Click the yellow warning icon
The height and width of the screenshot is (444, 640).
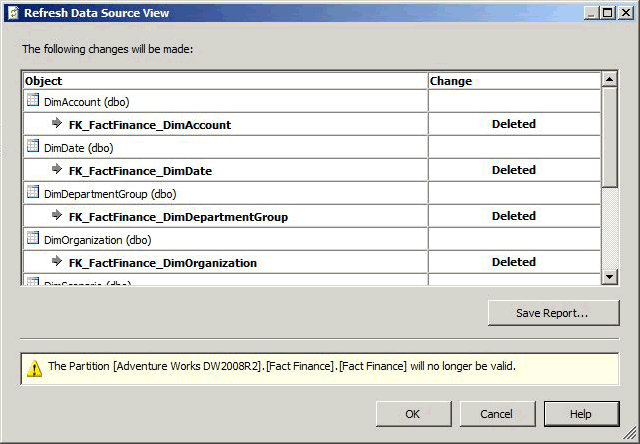coord(34,367)
